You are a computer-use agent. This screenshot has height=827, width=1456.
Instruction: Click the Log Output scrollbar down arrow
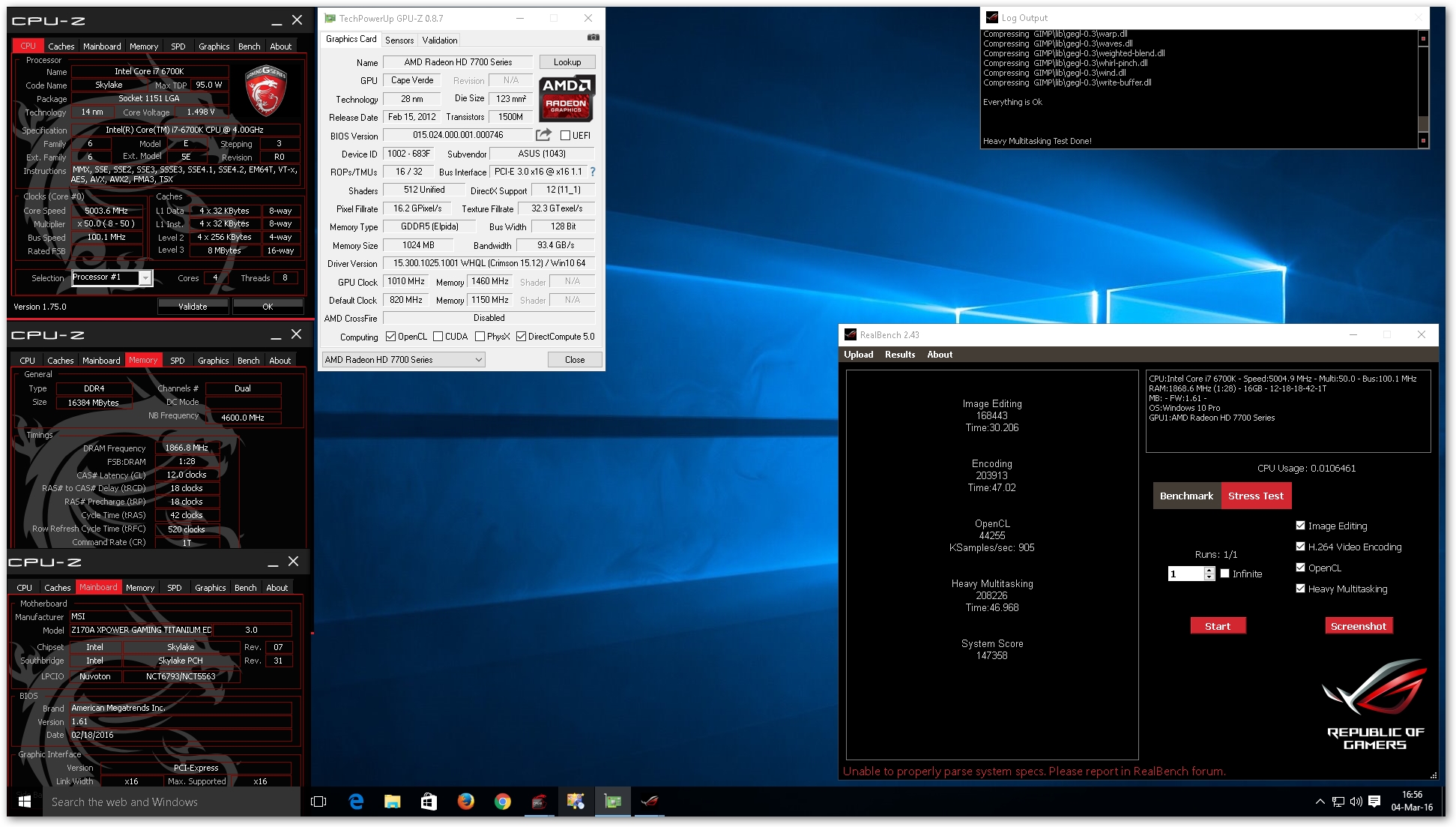(1423, 140)
